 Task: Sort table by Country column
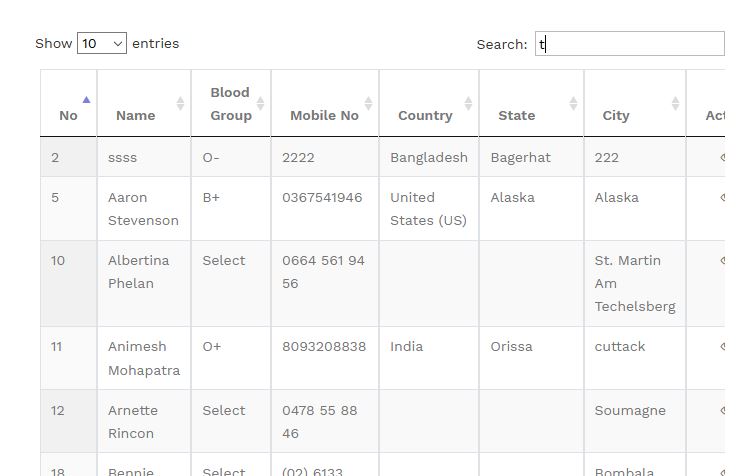tap(429, 103)
